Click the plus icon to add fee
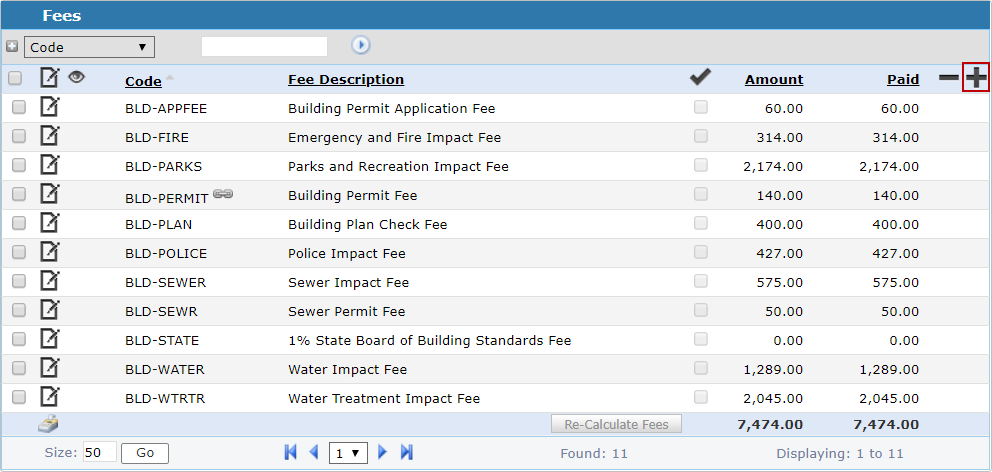This screenshot has width=992, height=472. pos(976,78)
